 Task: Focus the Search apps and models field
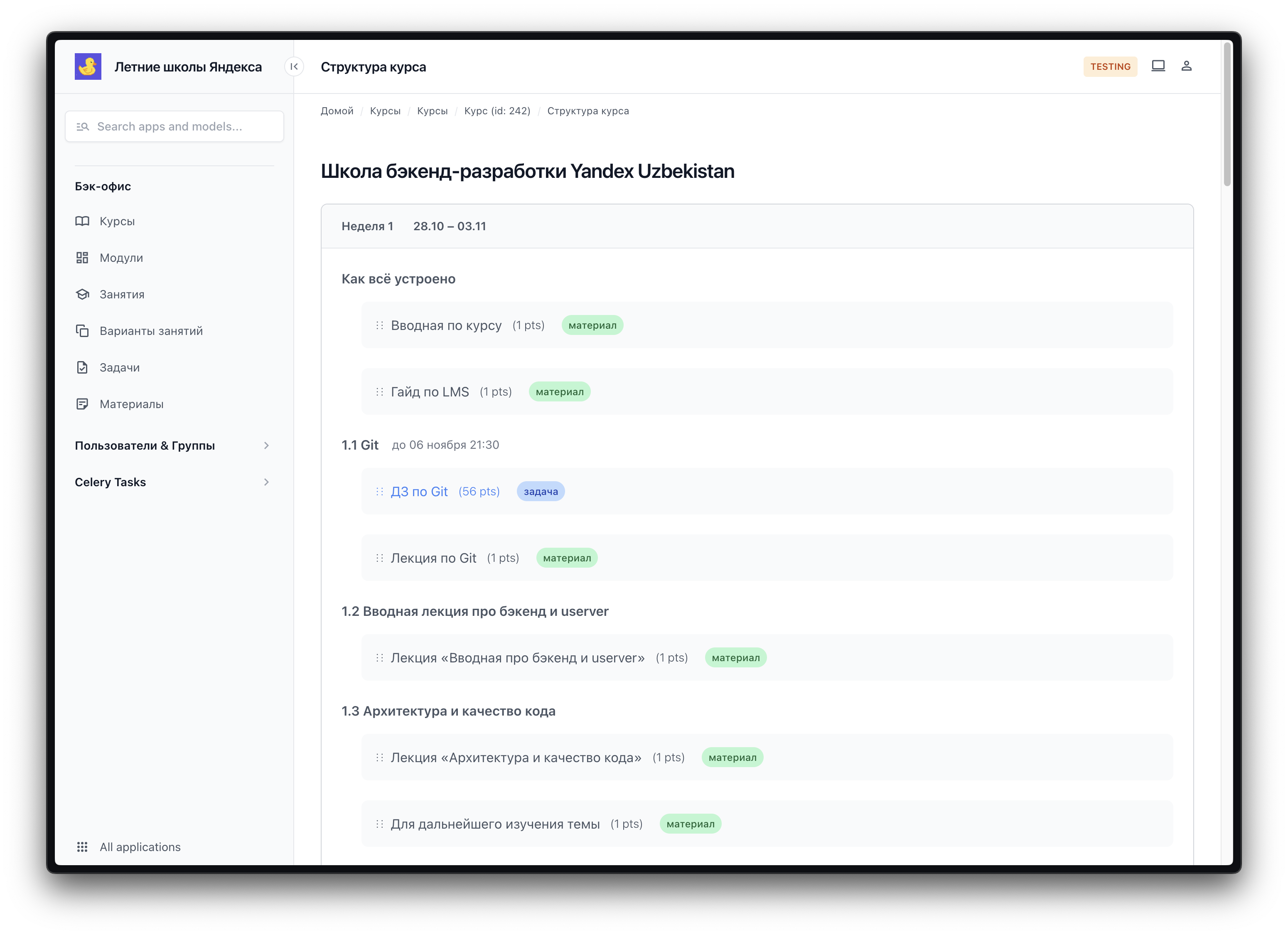pos(175,127)
